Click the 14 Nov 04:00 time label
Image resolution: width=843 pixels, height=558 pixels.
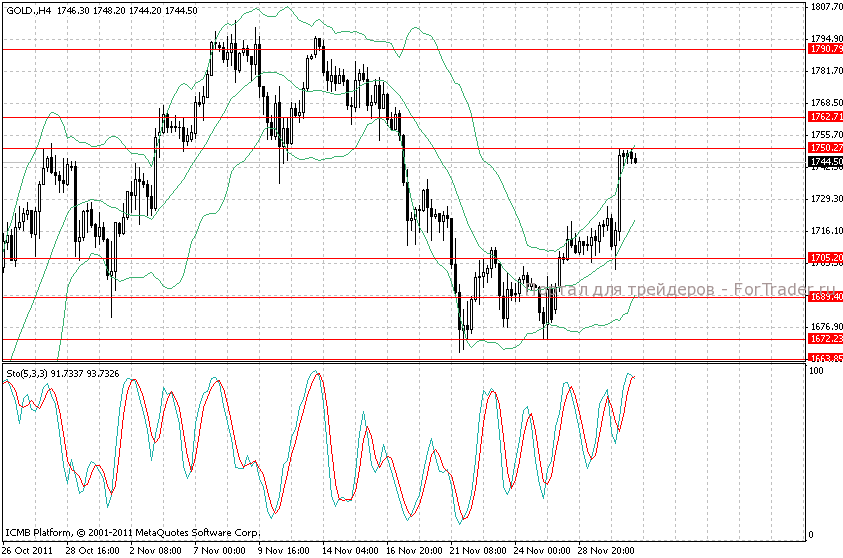coord(350,550)
